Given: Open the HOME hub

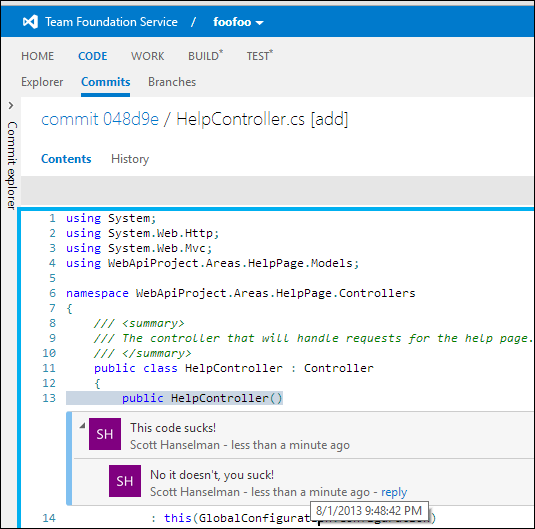Looking at the screenshot, I should click(x=38, y=56).
